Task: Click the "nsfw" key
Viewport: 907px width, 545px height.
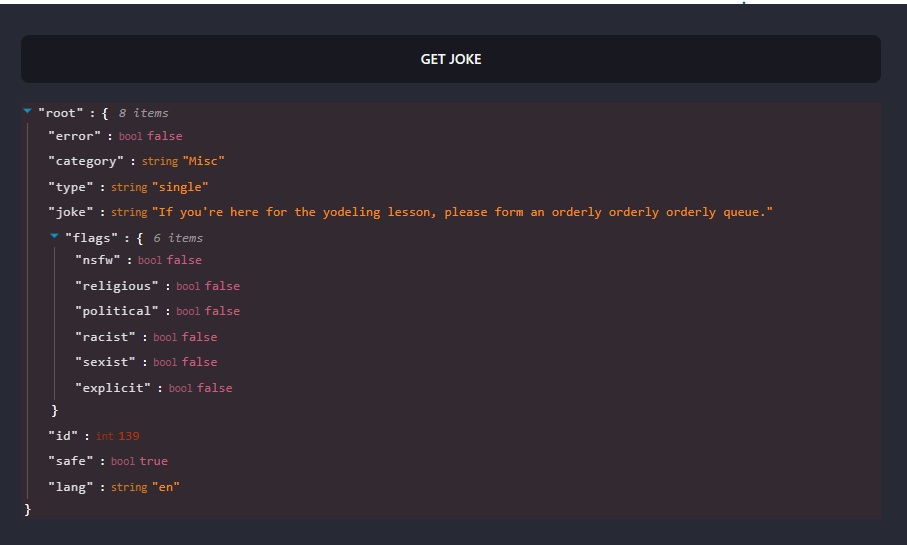Action: coord(98,260)
